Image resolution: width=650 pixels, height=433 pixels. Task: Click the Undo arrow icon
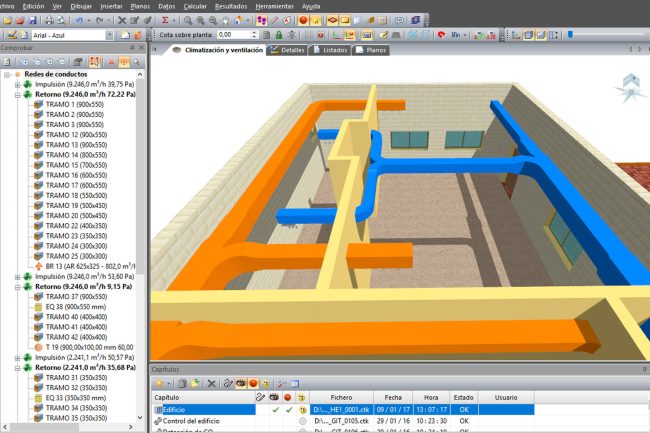pyautogui.click(x=80, y=20)
